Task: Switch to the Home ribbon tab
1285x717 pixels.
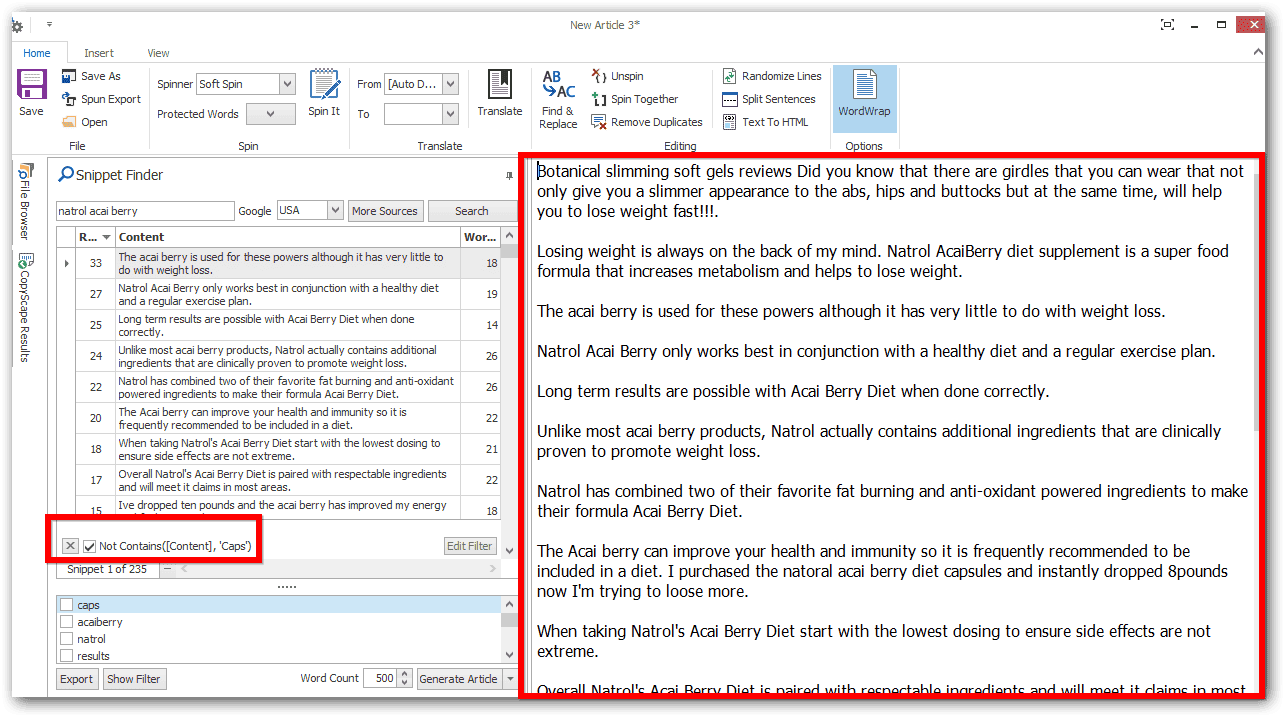Action: pyautogui.click(x=37, y=53)
